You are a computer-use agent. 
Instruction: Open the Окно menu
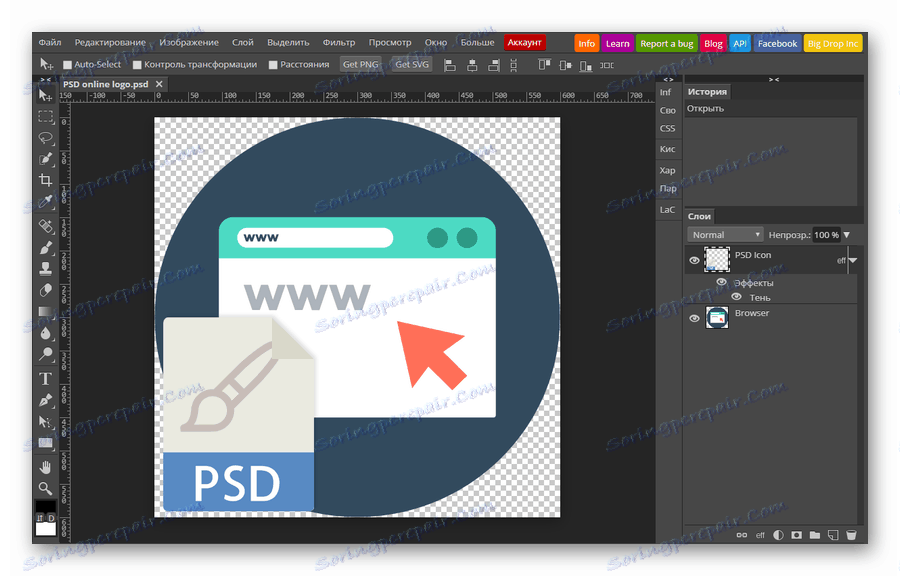(x=436, y=42)
